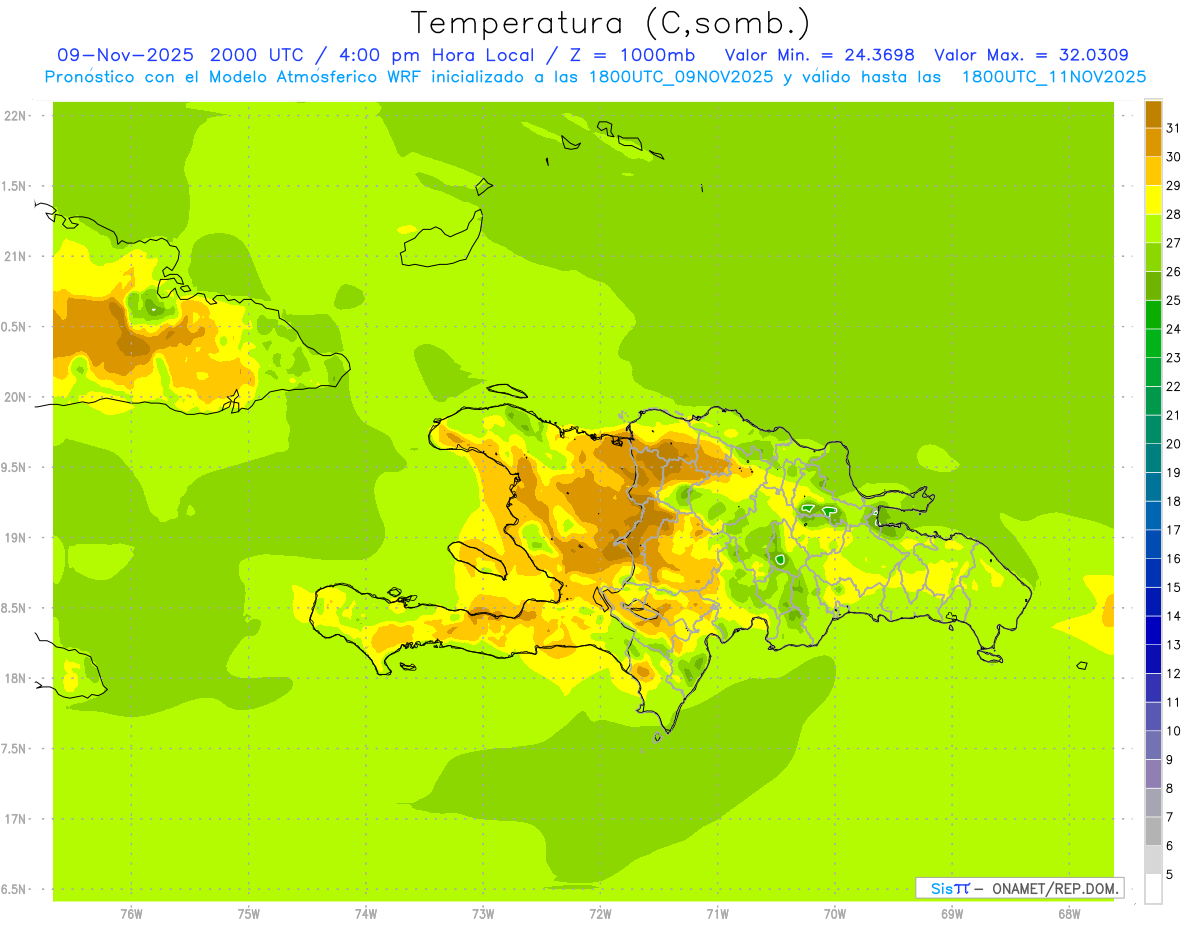Click latitude axis label '9.5N'

coord(15,468)
